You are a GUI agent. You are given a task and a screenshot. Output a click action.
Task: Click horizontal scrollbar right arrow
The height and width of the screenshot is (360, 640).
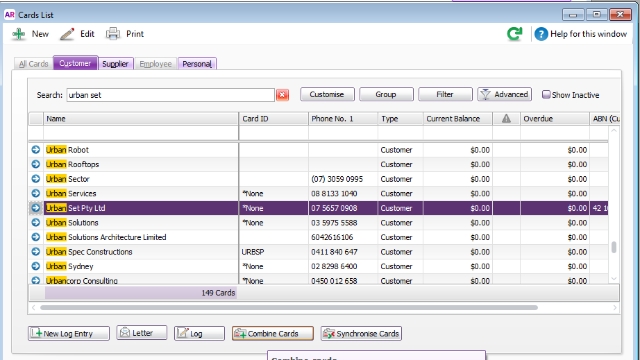pyautogui.click(x=615, y=307)
